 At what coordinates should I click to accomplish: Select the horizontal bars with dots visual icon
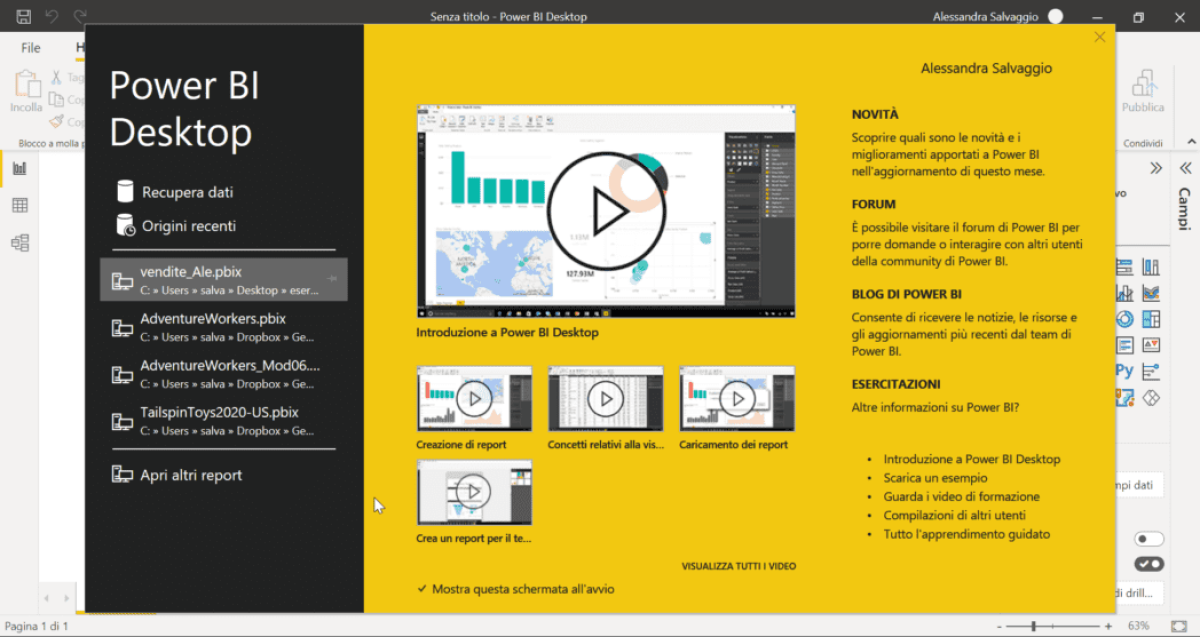click(1151, 371)
